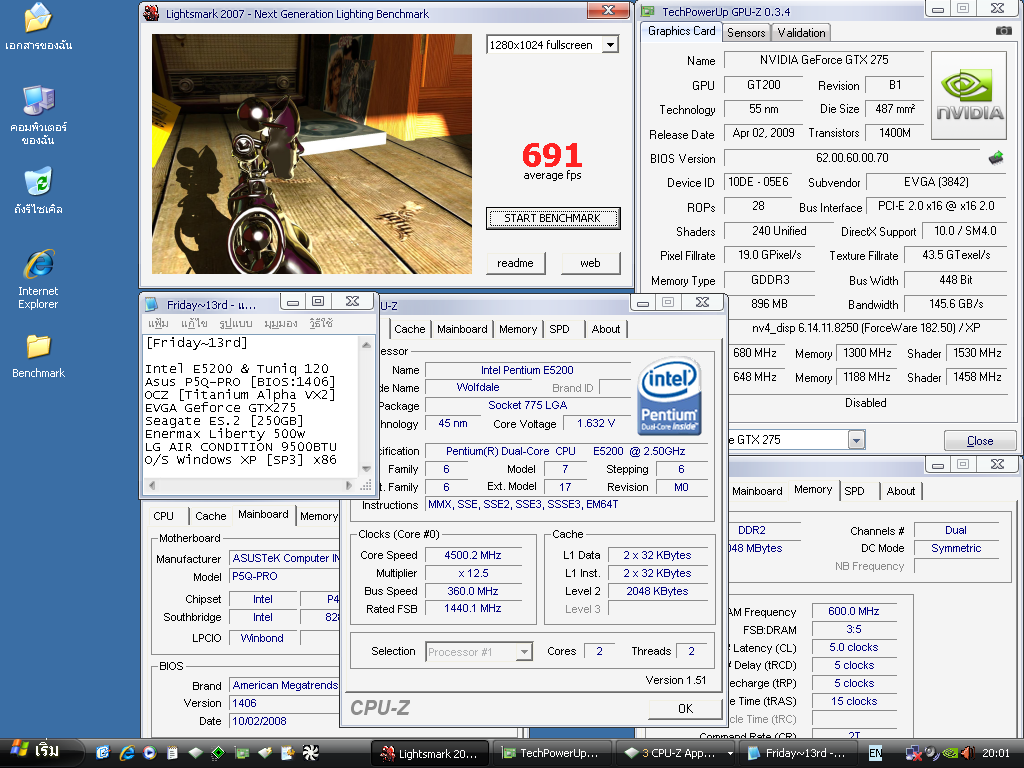Open Cache tab in Mainboard CPU-Z window
This screenshot has width=1024, height=768.
coord(210,516)
